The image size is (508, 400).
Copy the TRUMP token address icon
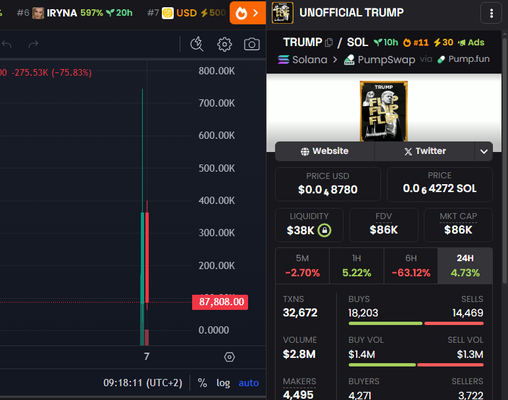(x=329, y=42)
